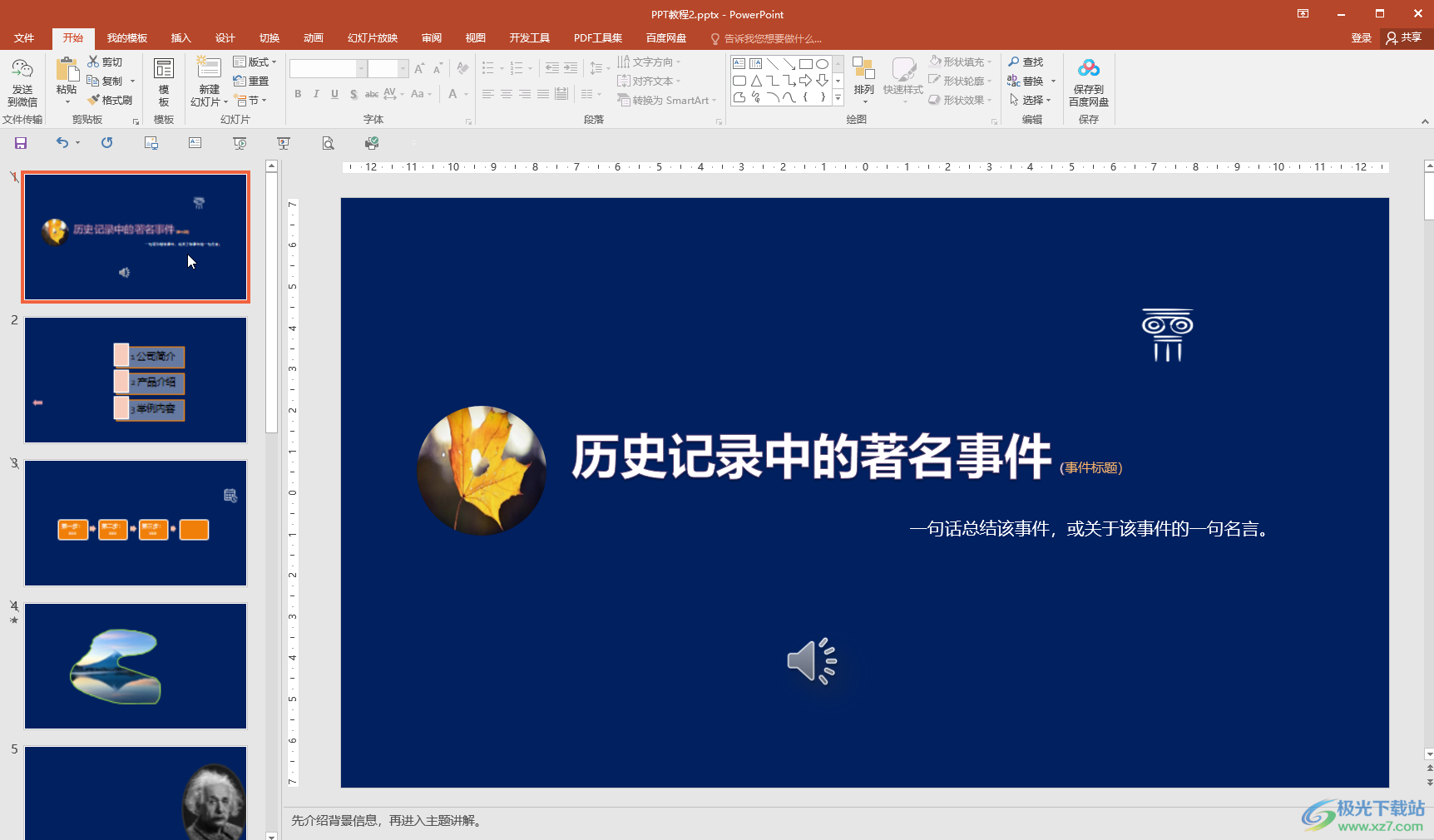Align text to the left
The height and width of the screenshot is (840, 1434).
coord(488,94)
